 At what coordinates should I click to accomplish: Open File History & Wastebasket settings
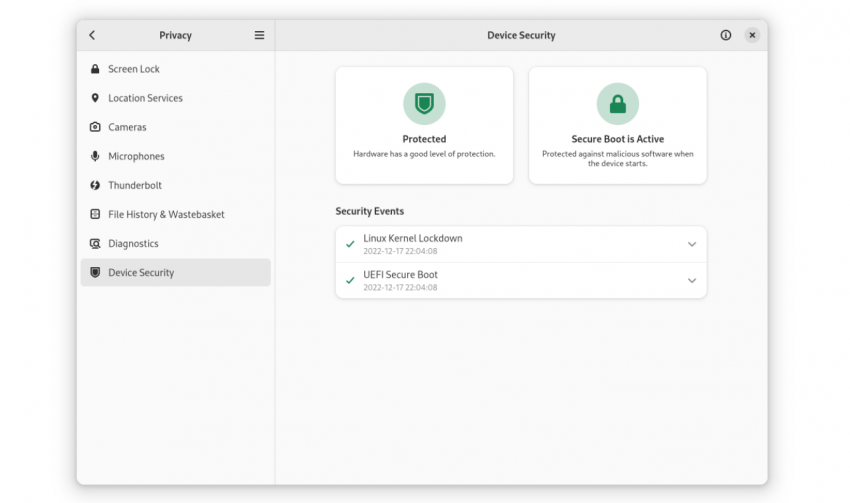(166, 214)
